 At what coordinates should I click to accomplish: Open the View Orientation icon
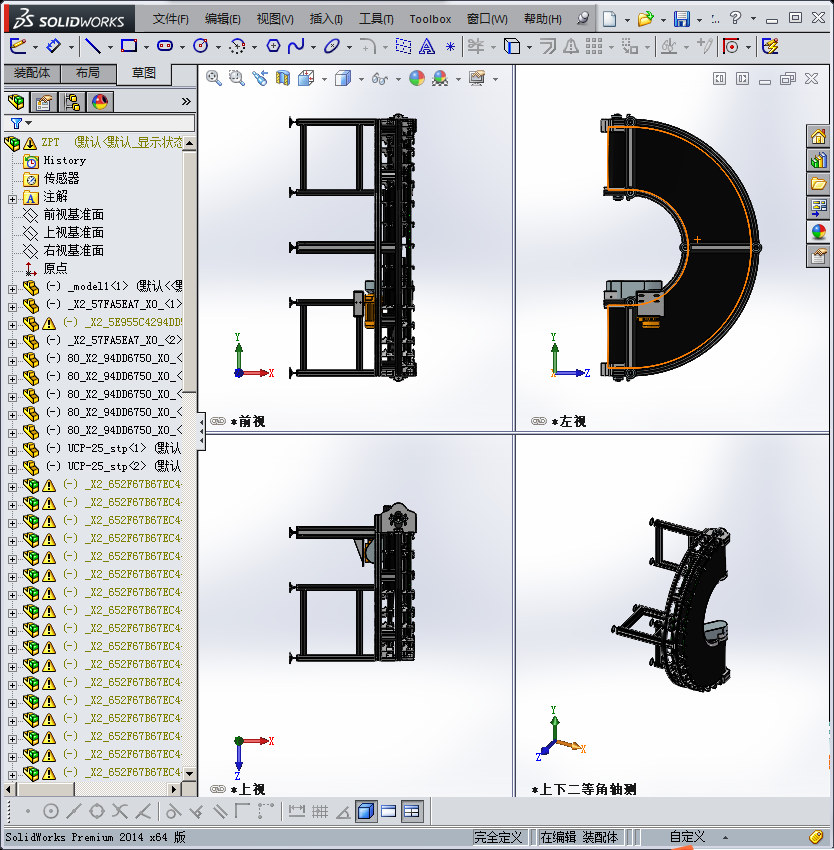tap(306, 79)
